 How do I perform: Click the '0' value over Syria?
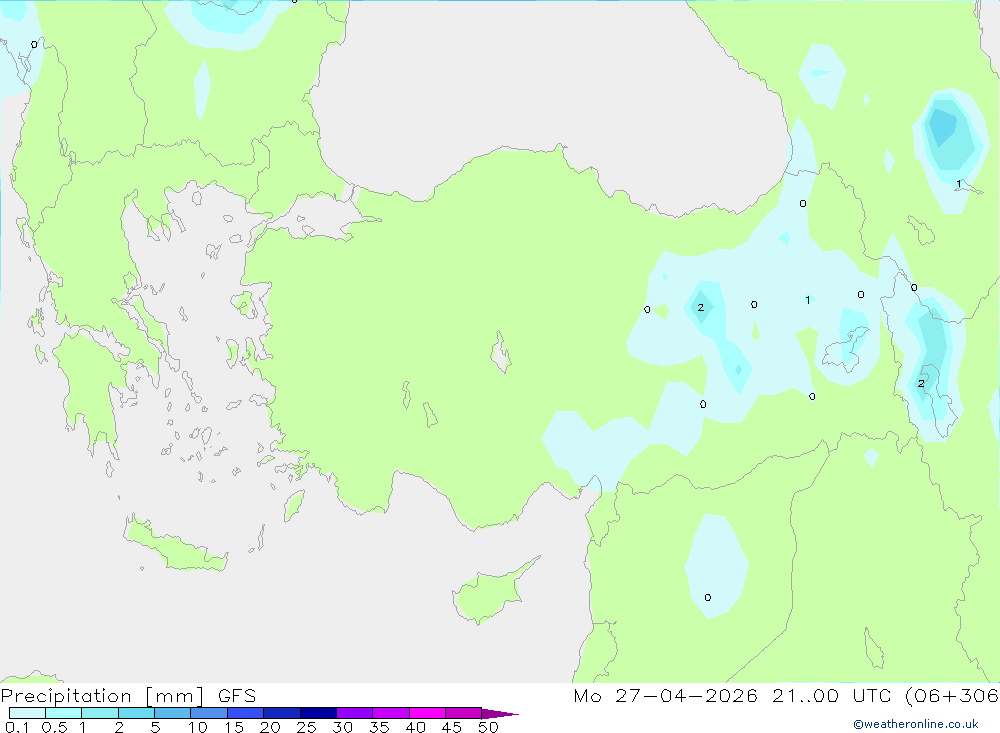pos(708,598)
